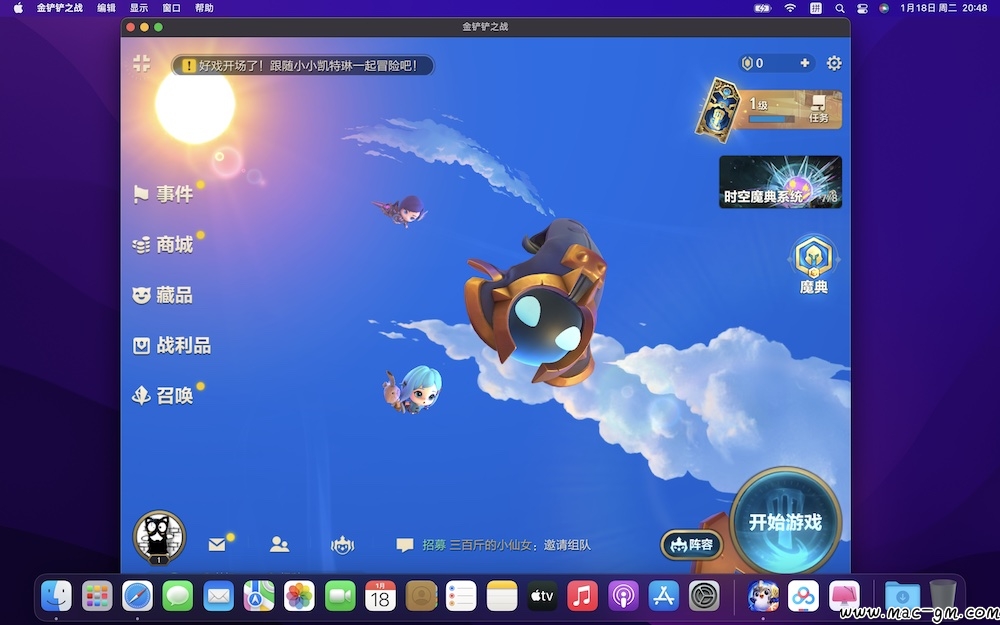
Task: Open Maps from the Dock
Action: 259,596
